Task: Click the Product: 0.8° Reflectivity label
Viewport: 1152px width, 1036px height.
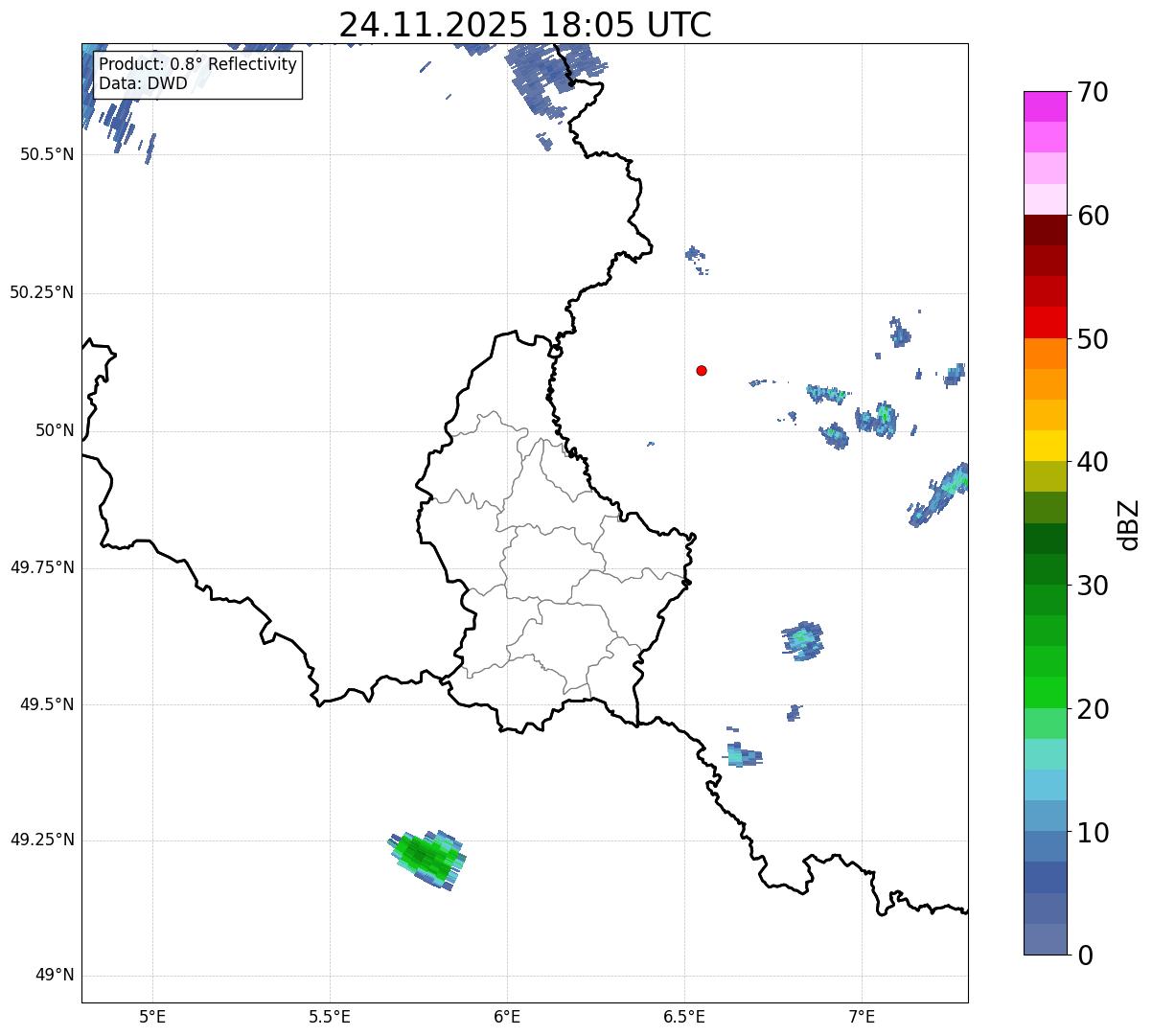Action: coord(198,64)
